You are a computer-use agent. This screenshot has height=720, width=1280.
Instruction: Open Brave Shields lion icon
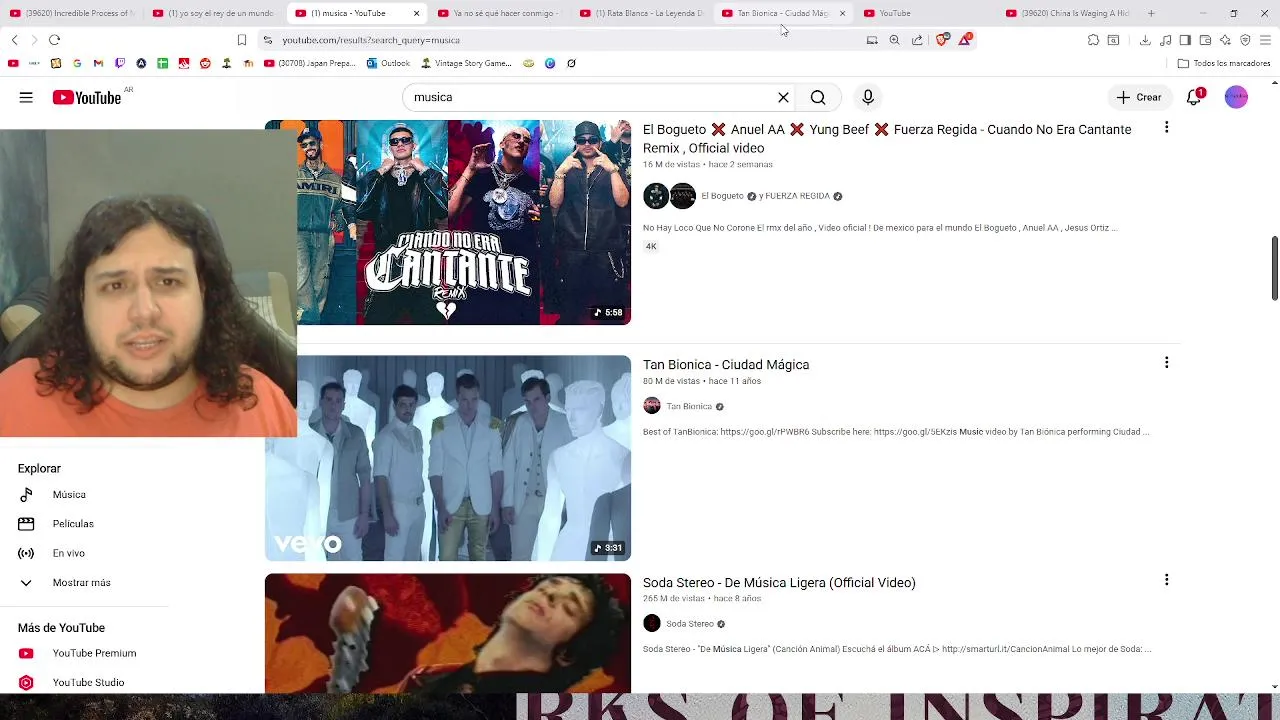pos(942,40)
